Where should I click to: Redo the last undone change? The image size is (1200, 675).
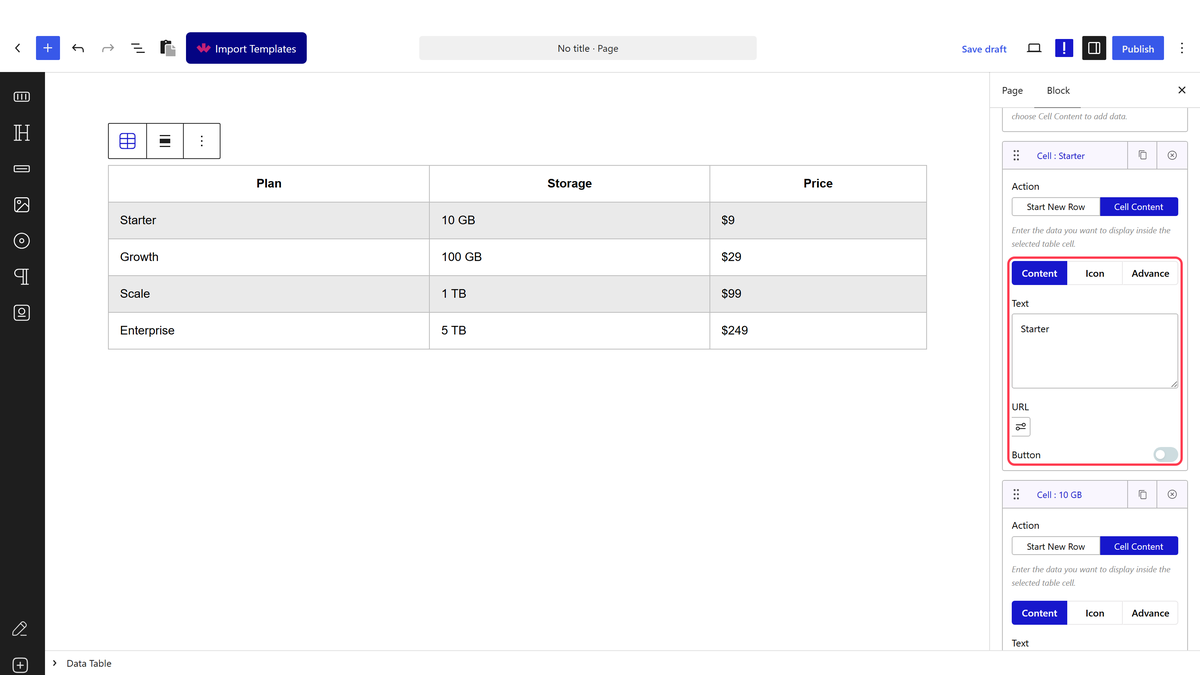click(x=108, y=48)
